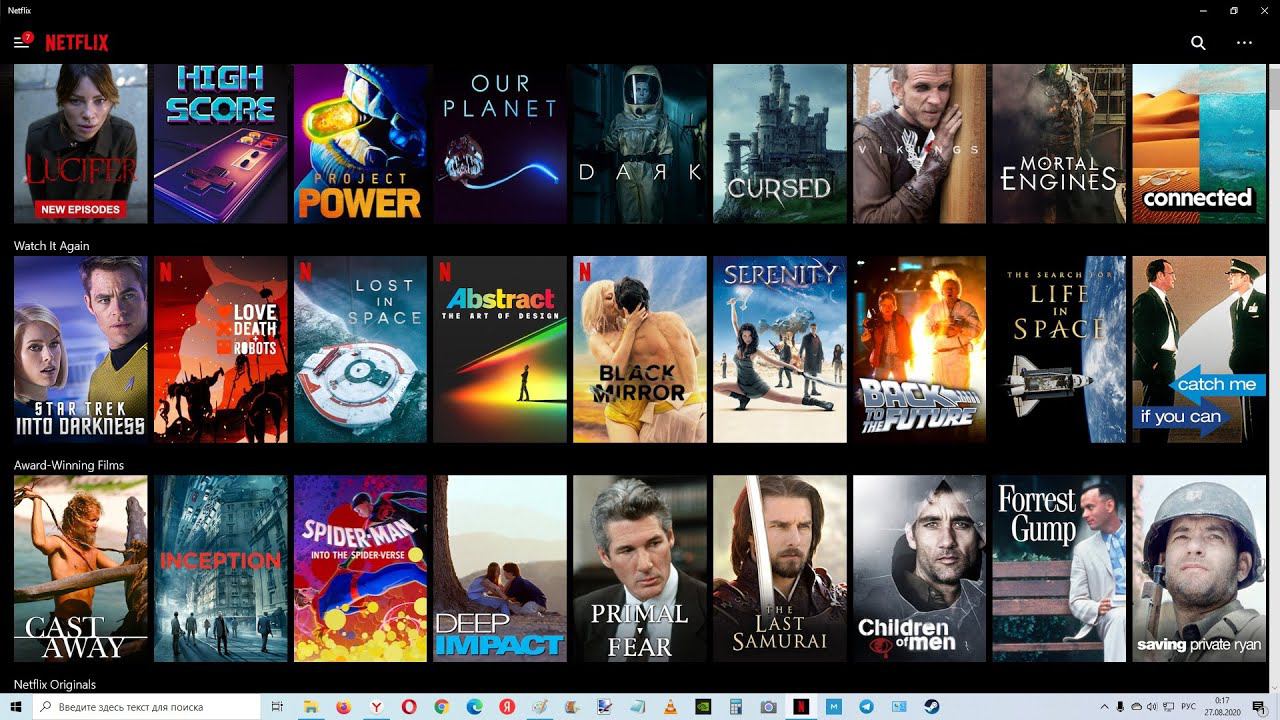Viewport: 1280px width, 720px height.
Task: Open the Netflix Originals row heading
Action: 55,685
